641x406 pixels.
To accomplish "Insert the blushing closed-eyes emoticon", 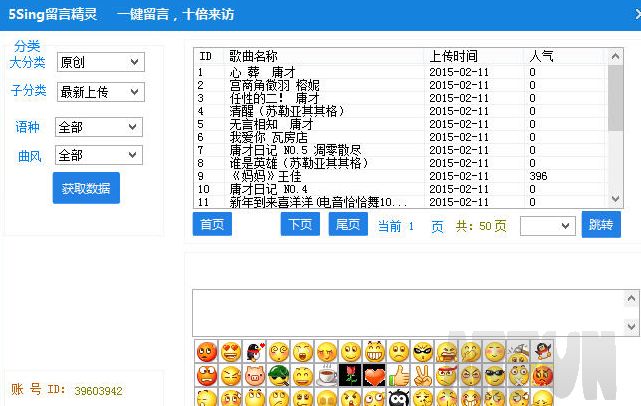I will [x=495, y=351].
